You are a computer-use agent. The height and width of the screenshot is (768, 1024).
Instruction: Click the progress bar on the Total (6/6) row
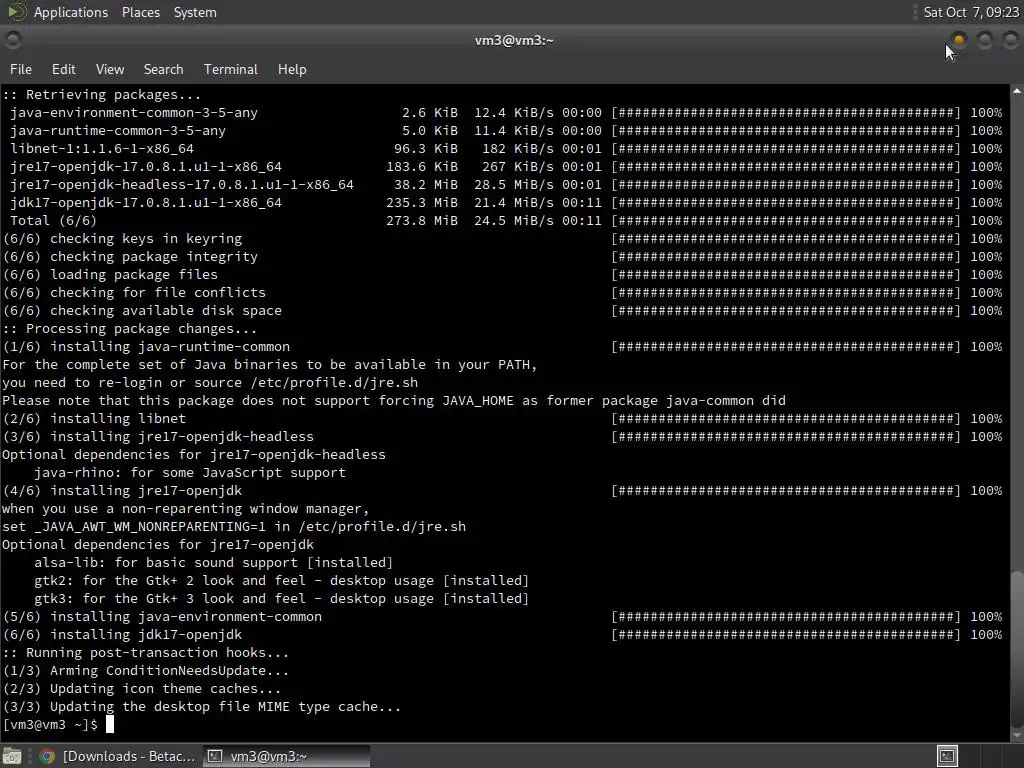(x=786, y=221)
